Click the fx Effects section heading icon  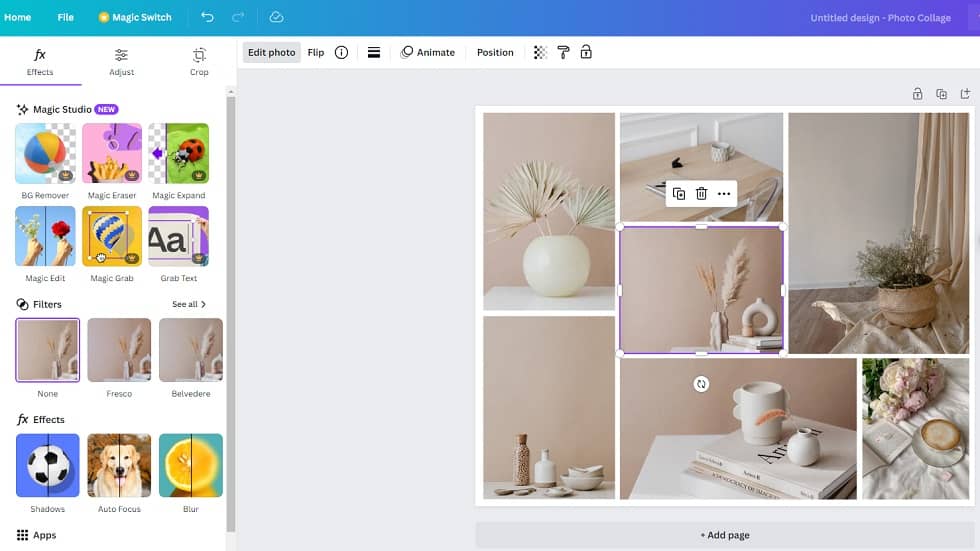[x=22, y=419]
